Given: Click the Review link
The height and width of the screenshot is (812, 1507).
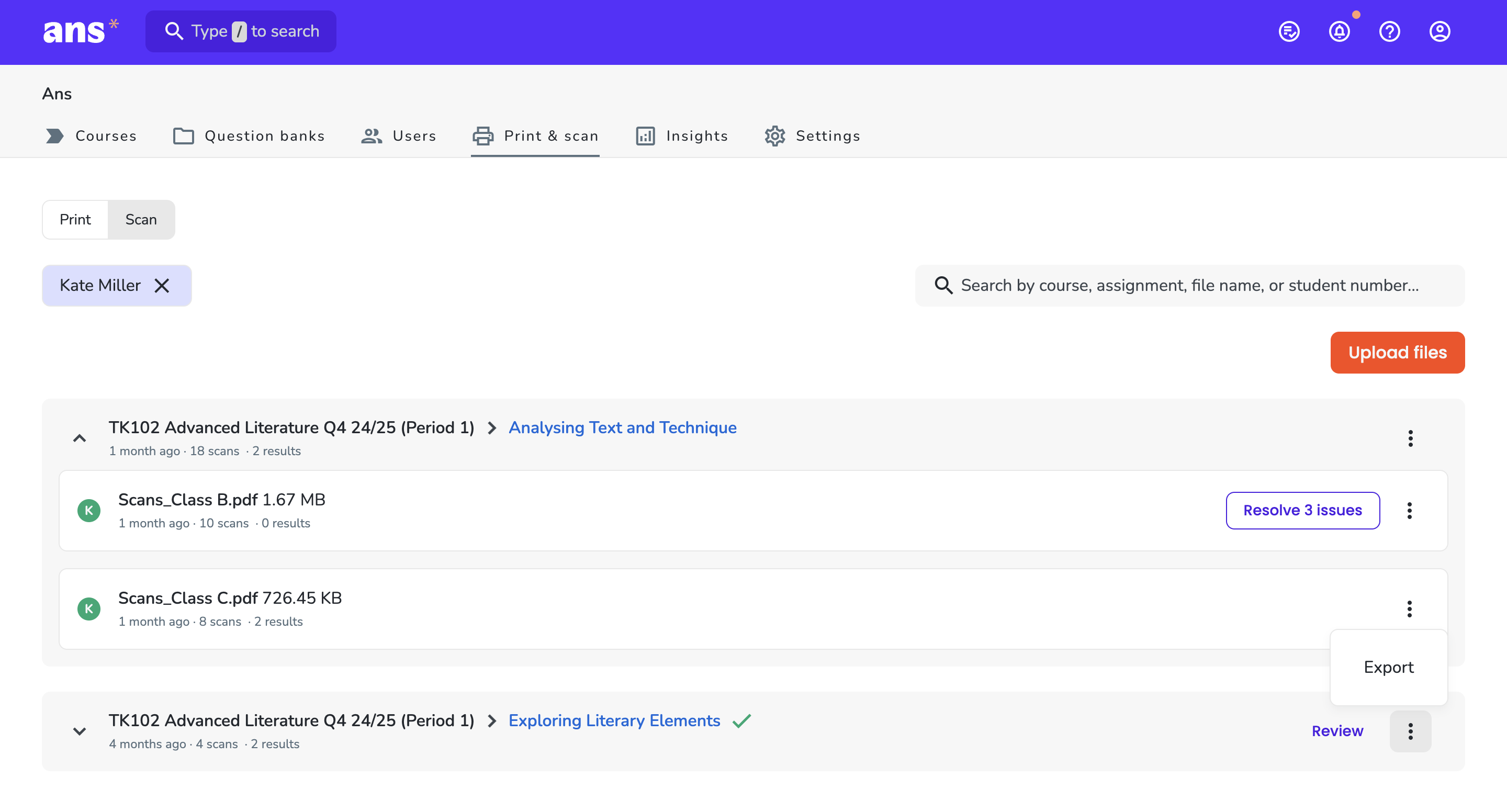Looking at the screenshot, I should coord(1337,731).
